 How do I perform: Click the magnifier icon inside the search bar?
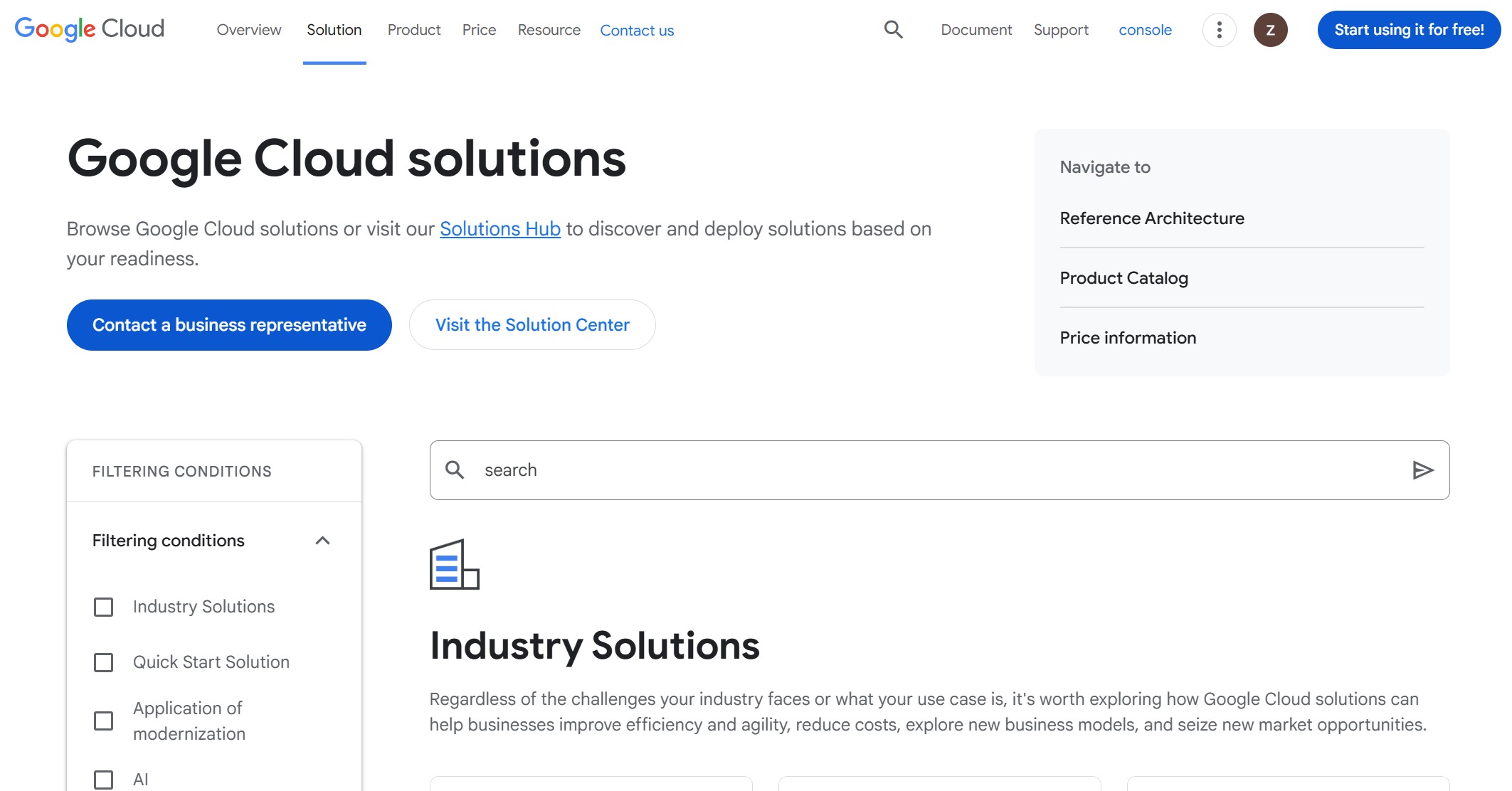455,469
